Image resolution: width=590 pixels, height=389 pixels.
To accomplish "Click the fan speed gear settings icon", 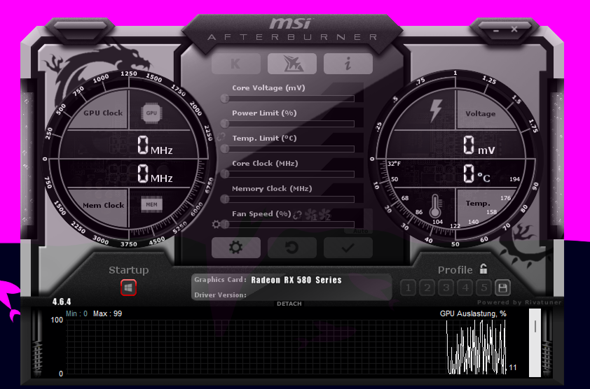I will 216,225.
